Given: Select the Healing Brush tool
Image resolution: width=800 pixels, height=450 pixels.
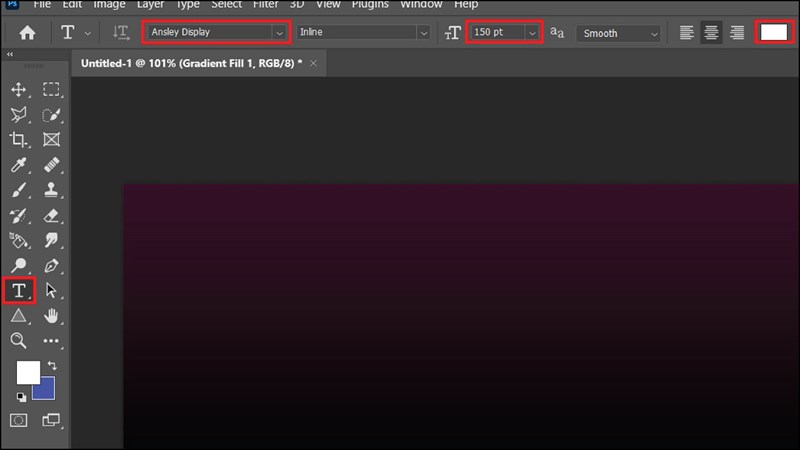Looking at the screenshot, I should [51, 165].
